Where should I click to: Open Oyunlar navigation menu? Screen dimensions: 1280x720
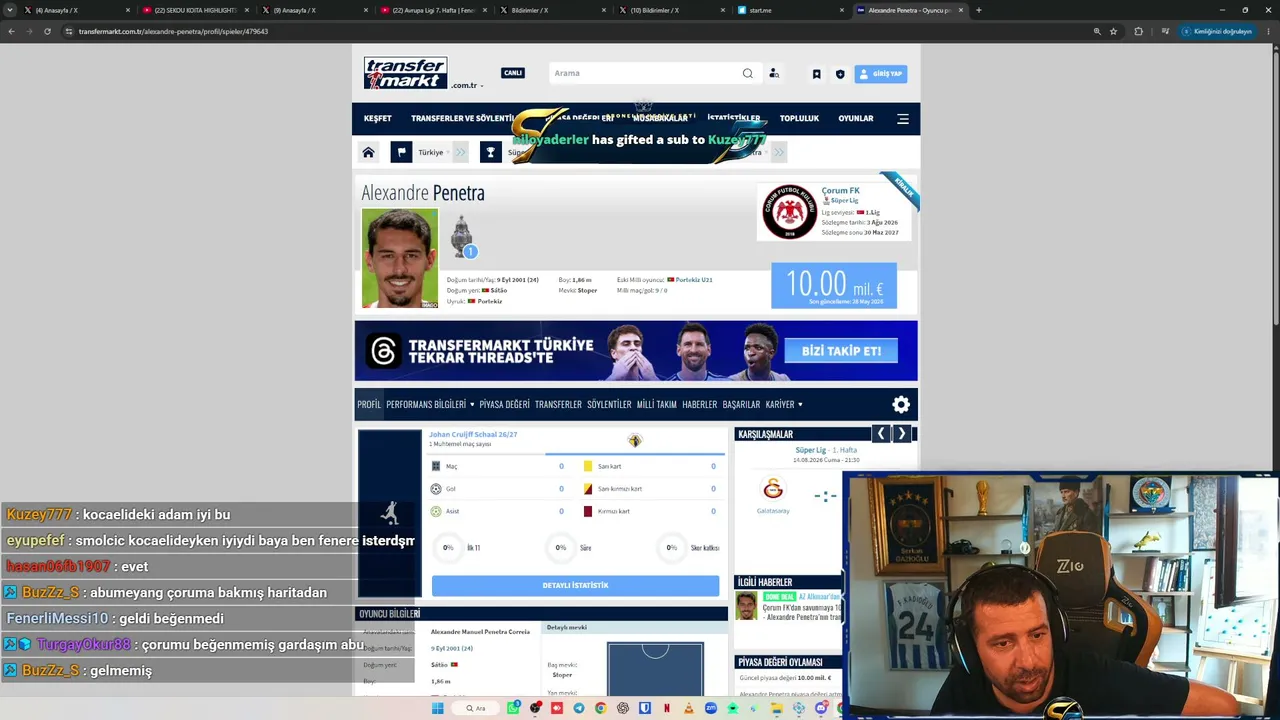click(x=856, y=118)
